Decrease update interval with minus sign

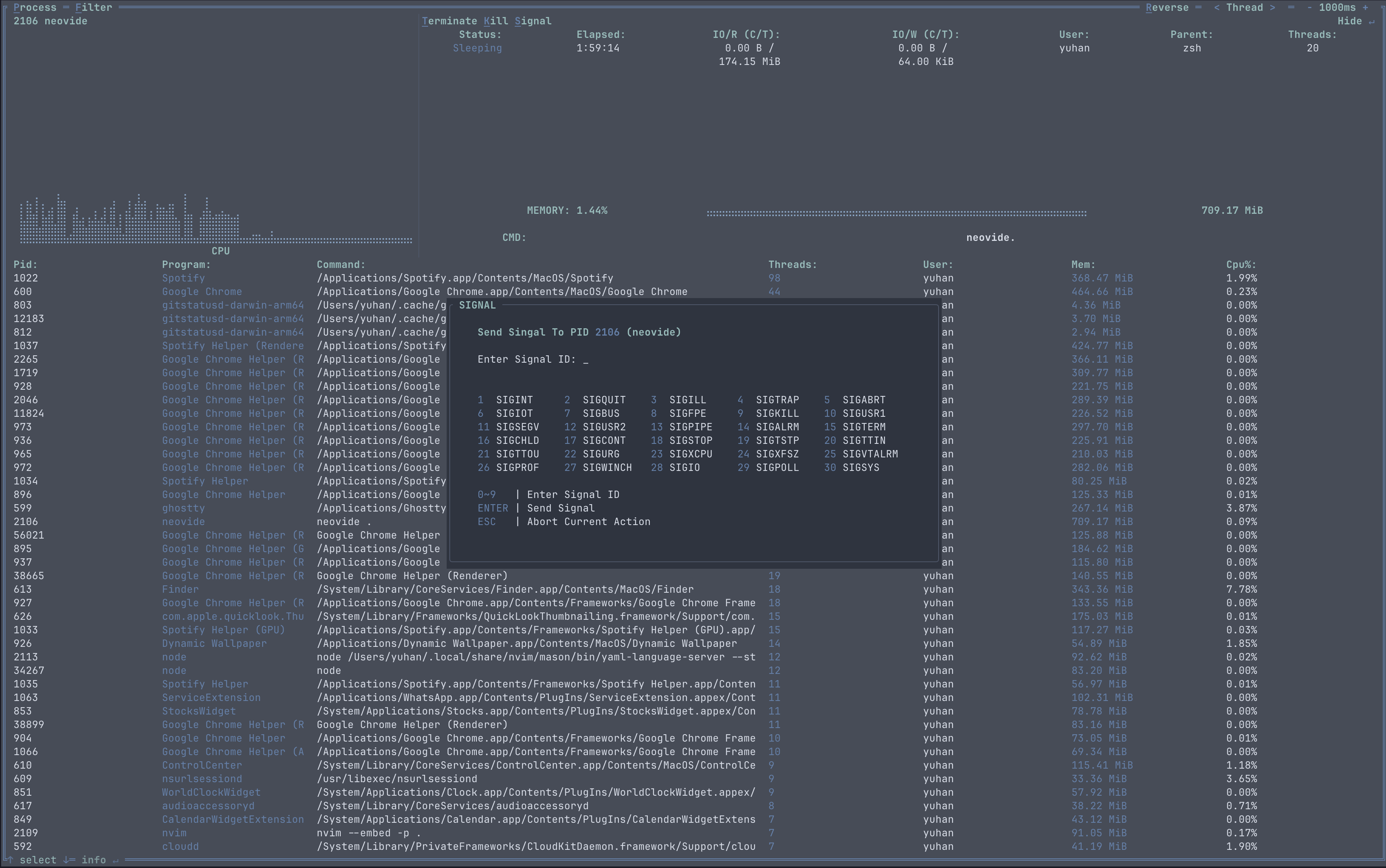[1309, 7]
